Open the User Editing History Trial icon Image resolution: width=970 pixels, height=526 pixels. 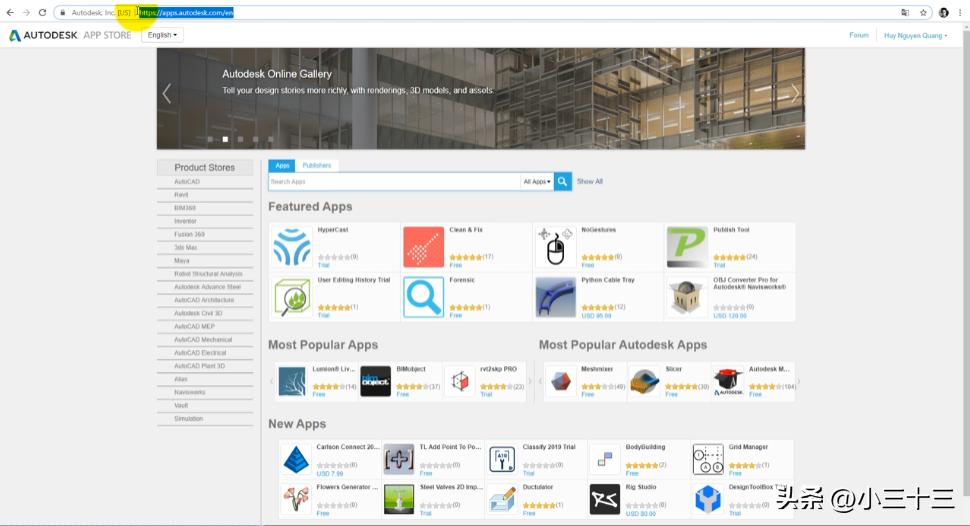pos(292,298)
